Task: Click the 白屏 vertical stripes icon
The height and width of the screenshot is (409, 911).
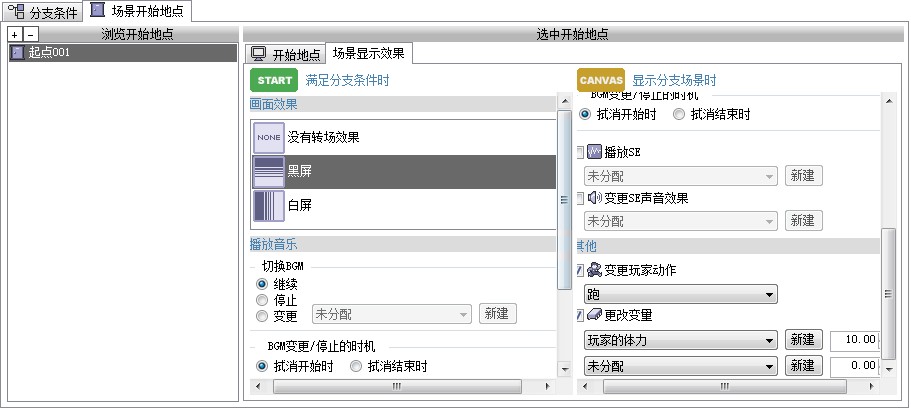Action: [x=268, y=206]
